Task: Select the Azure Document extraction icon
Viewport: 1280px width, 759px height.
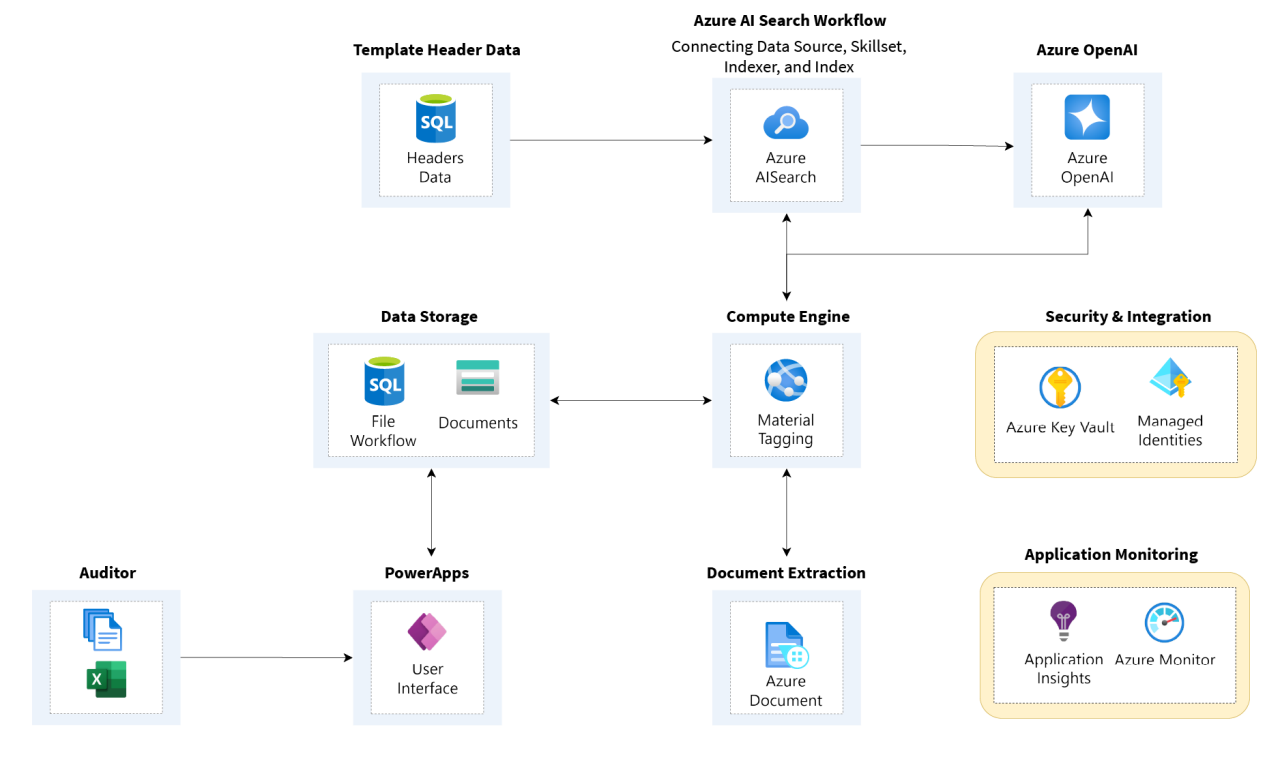Action: click(x=786, y=645)
